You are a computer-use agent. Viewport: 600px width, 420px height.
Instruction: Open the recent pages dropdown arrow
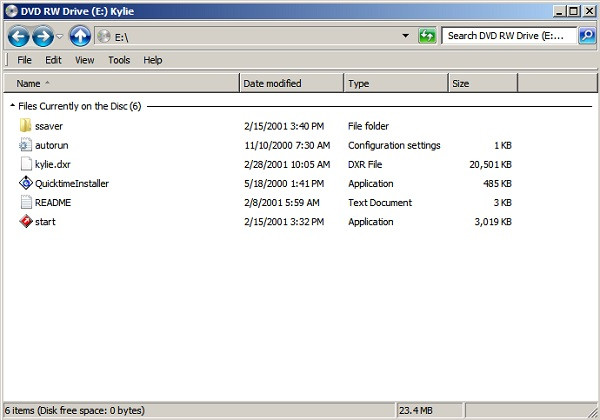point(61,37)
